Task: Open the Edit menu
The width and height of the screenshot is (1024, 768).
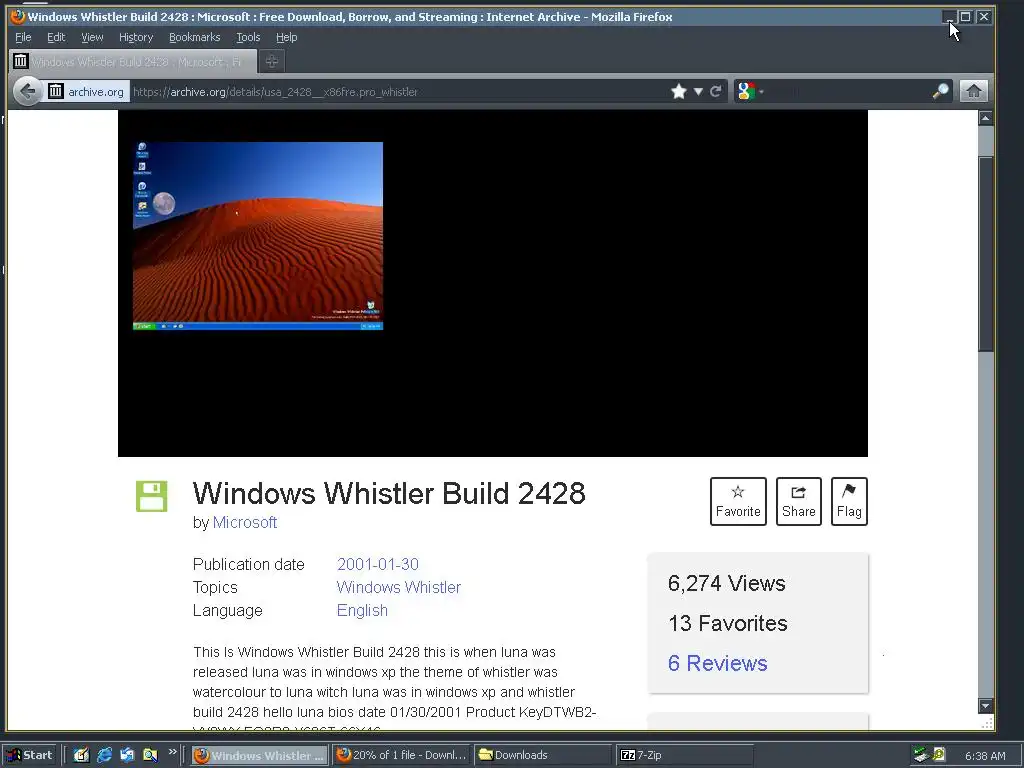Action: (56, 37)
